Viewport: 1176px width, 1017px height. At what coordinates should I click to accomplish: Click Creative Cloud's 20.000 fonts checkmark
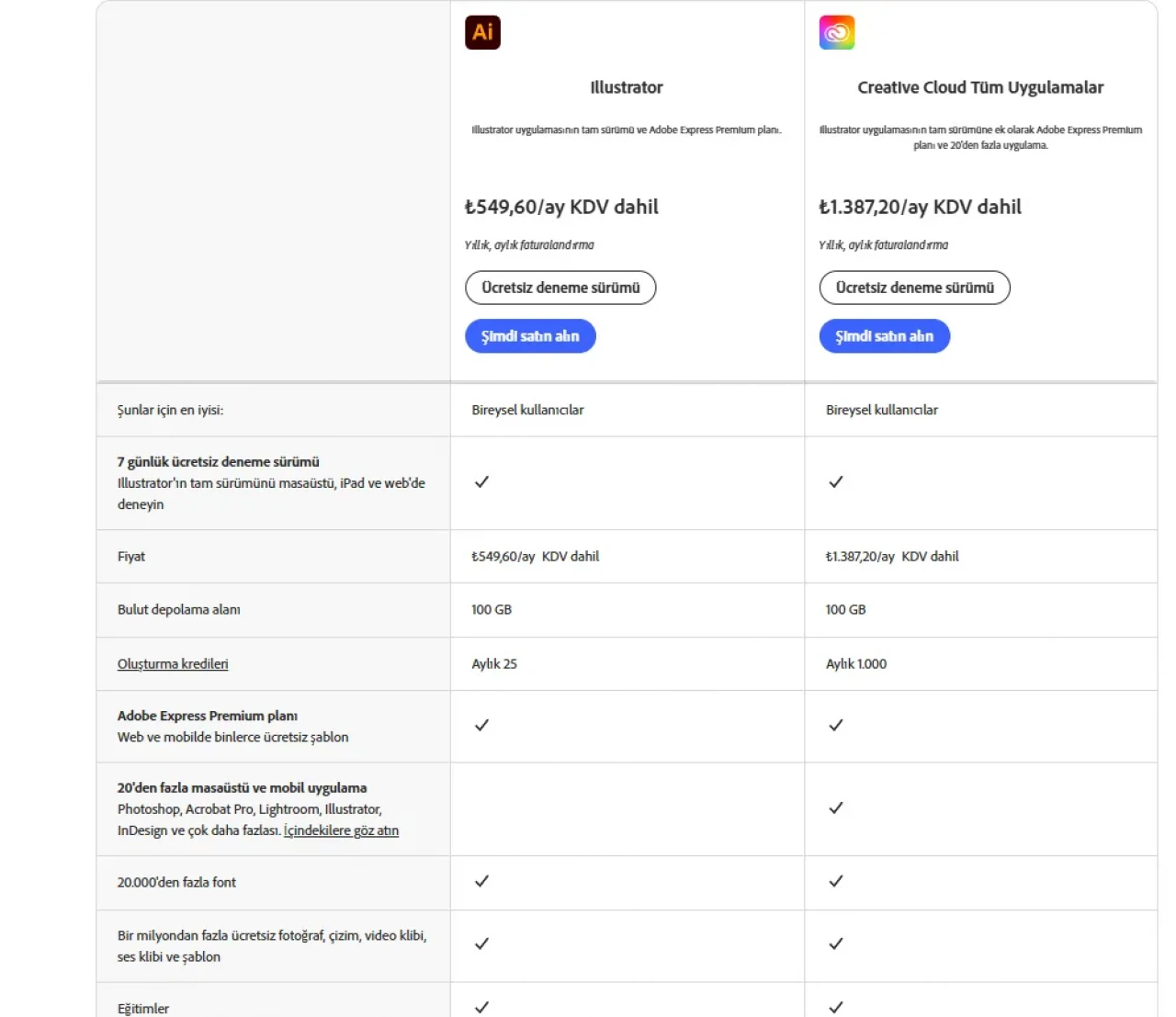click(x=835, y=882)
